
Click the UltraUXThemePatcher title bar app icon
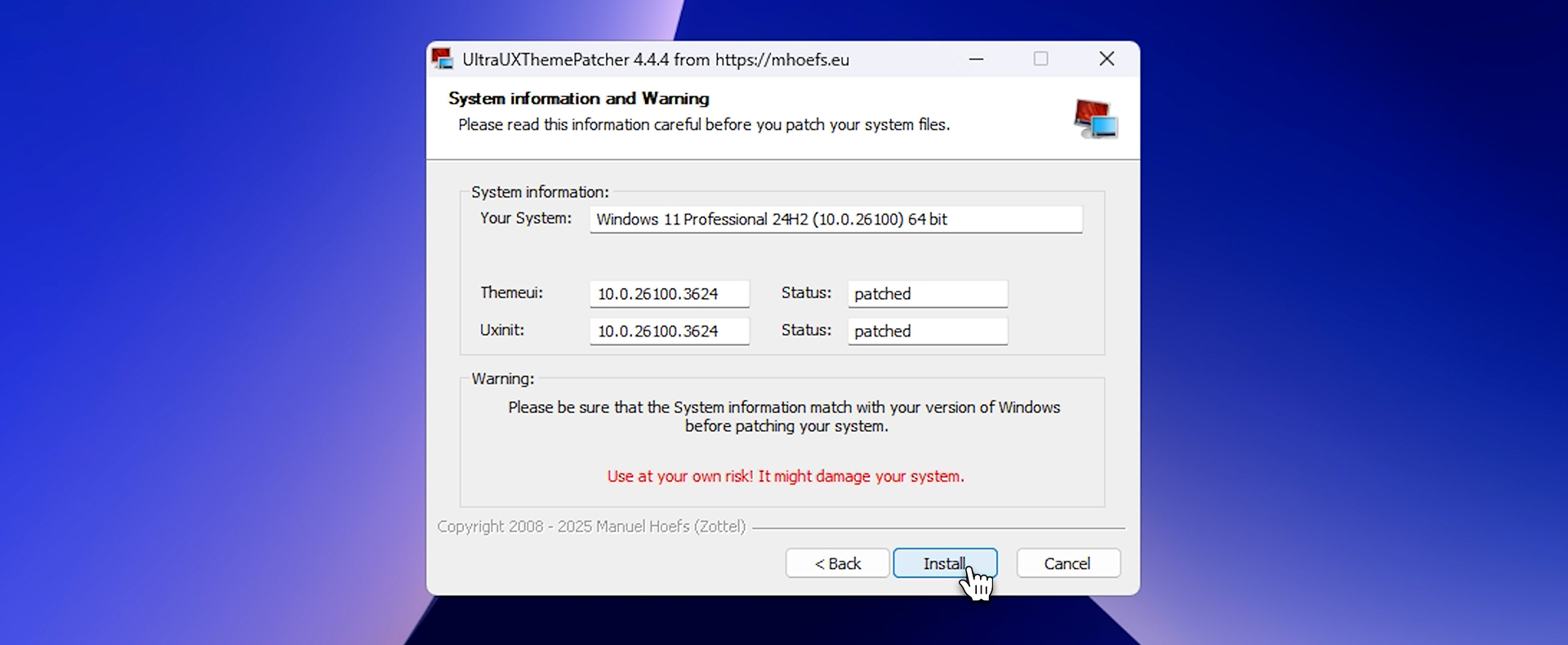pyautogui.click(x=443, y=59)
